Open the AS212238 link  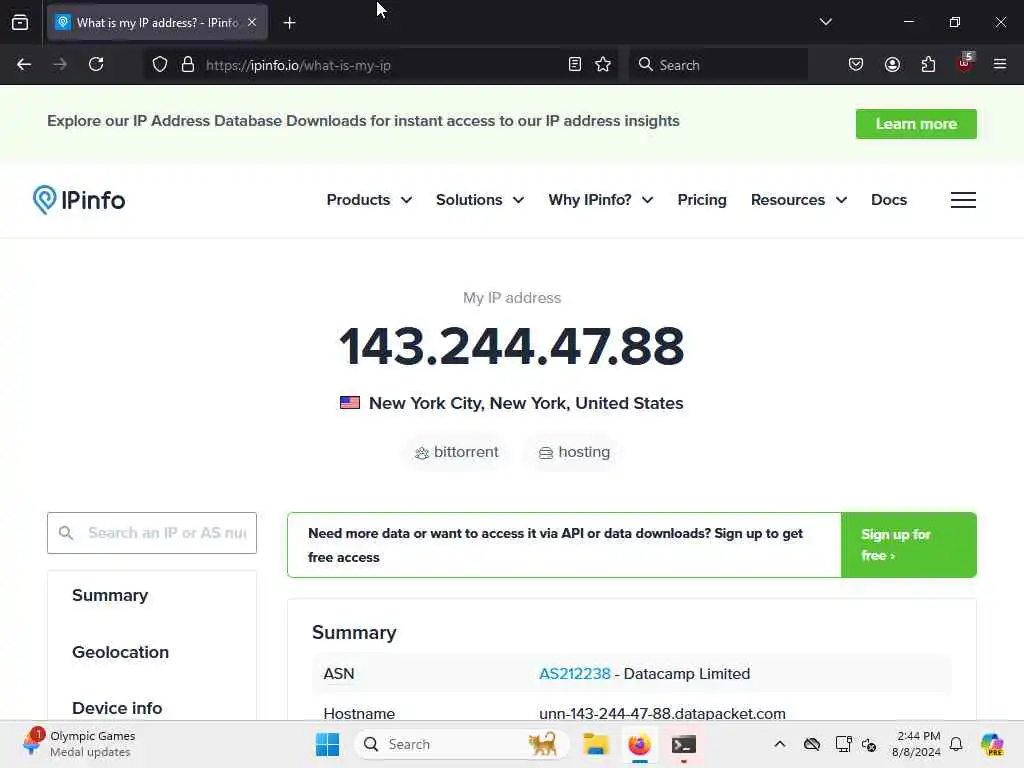point(575,674)
